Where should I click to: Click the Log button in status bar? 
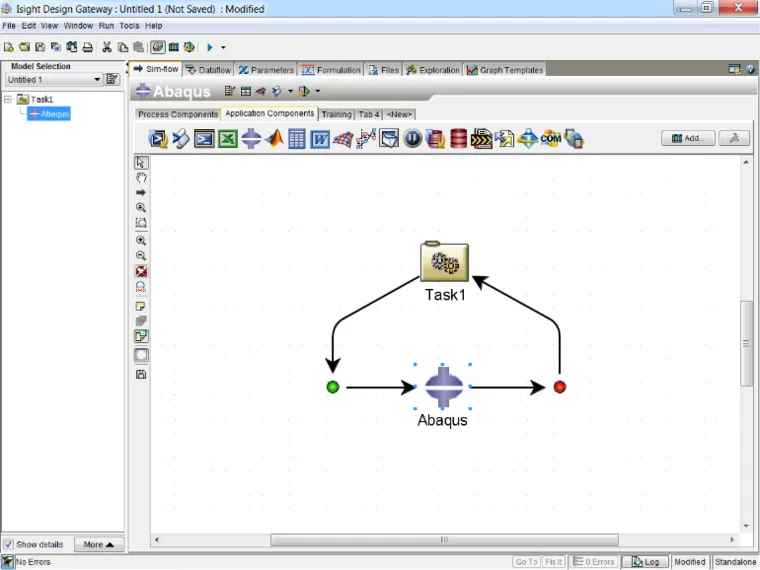(646, 562)
